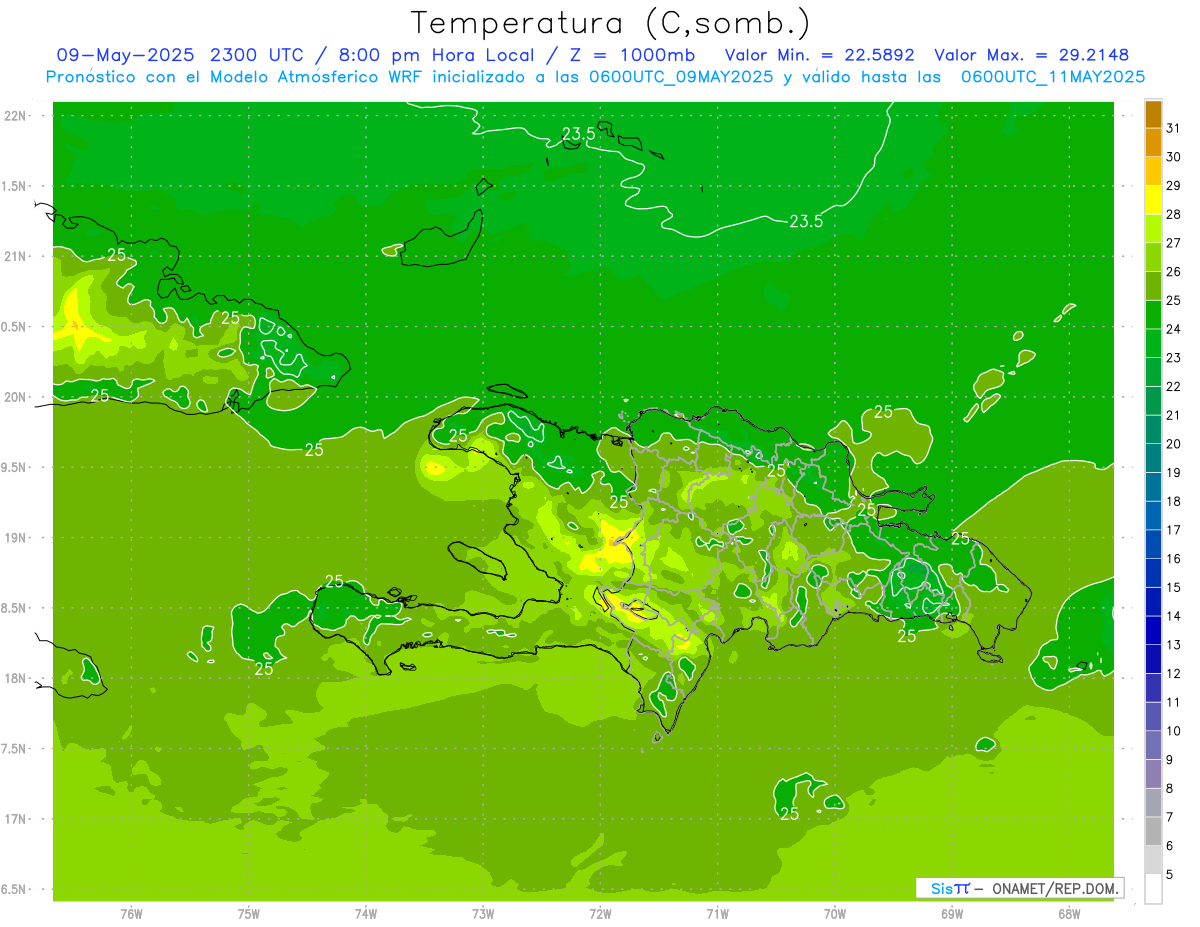The height and width of the screenshot is (927, 1200).
Task: Click the latitude axis label '22N'
Action: [x=15, y=116]
